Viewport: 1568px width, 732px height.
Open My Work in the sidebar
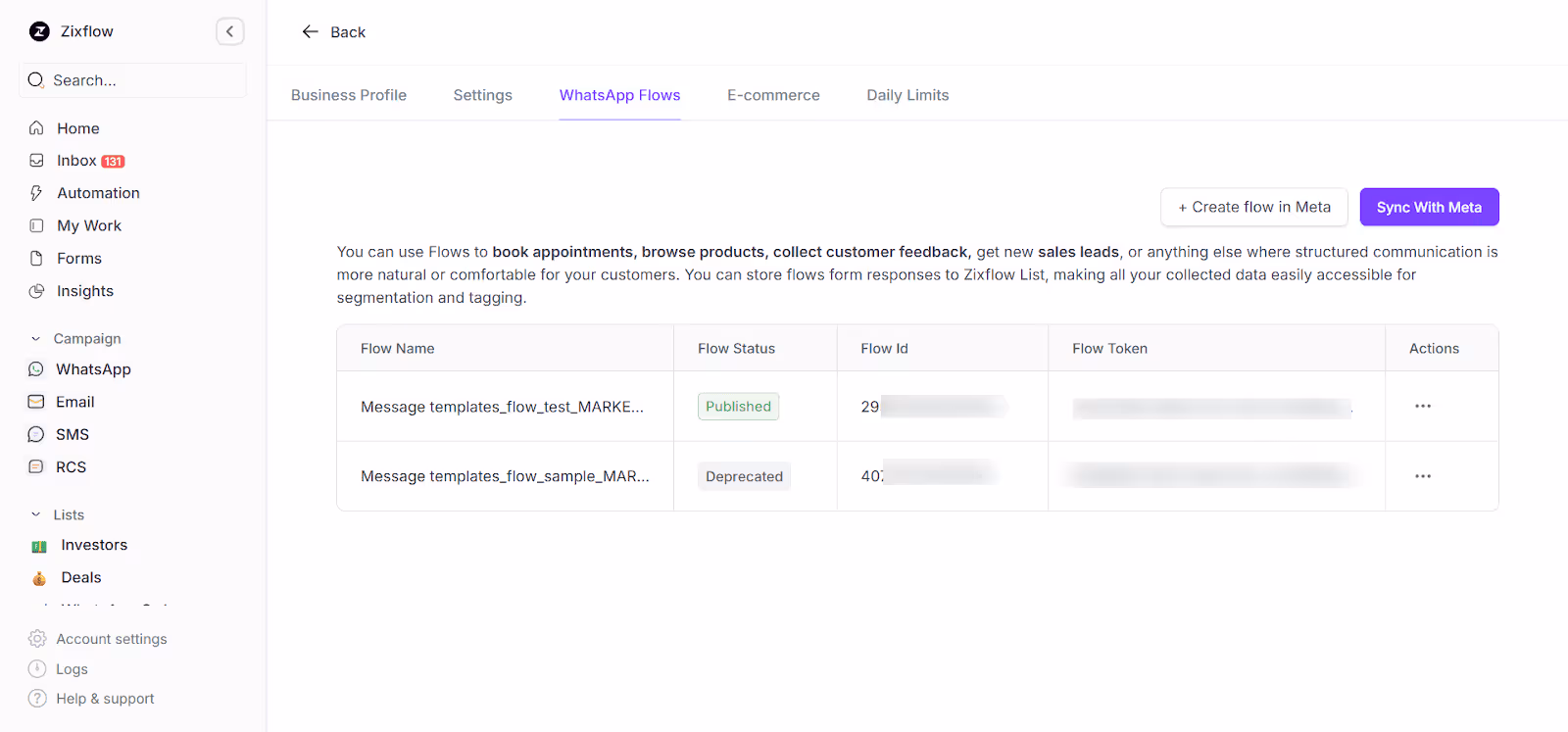click(x=89, y=225)
